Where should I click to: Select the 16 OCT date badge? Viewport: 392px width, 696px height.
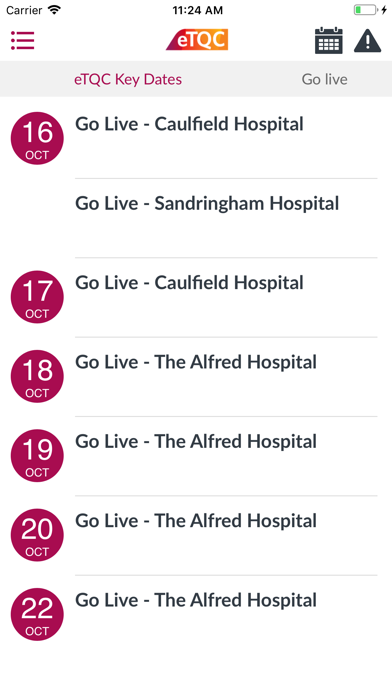(x=37, y=138)
